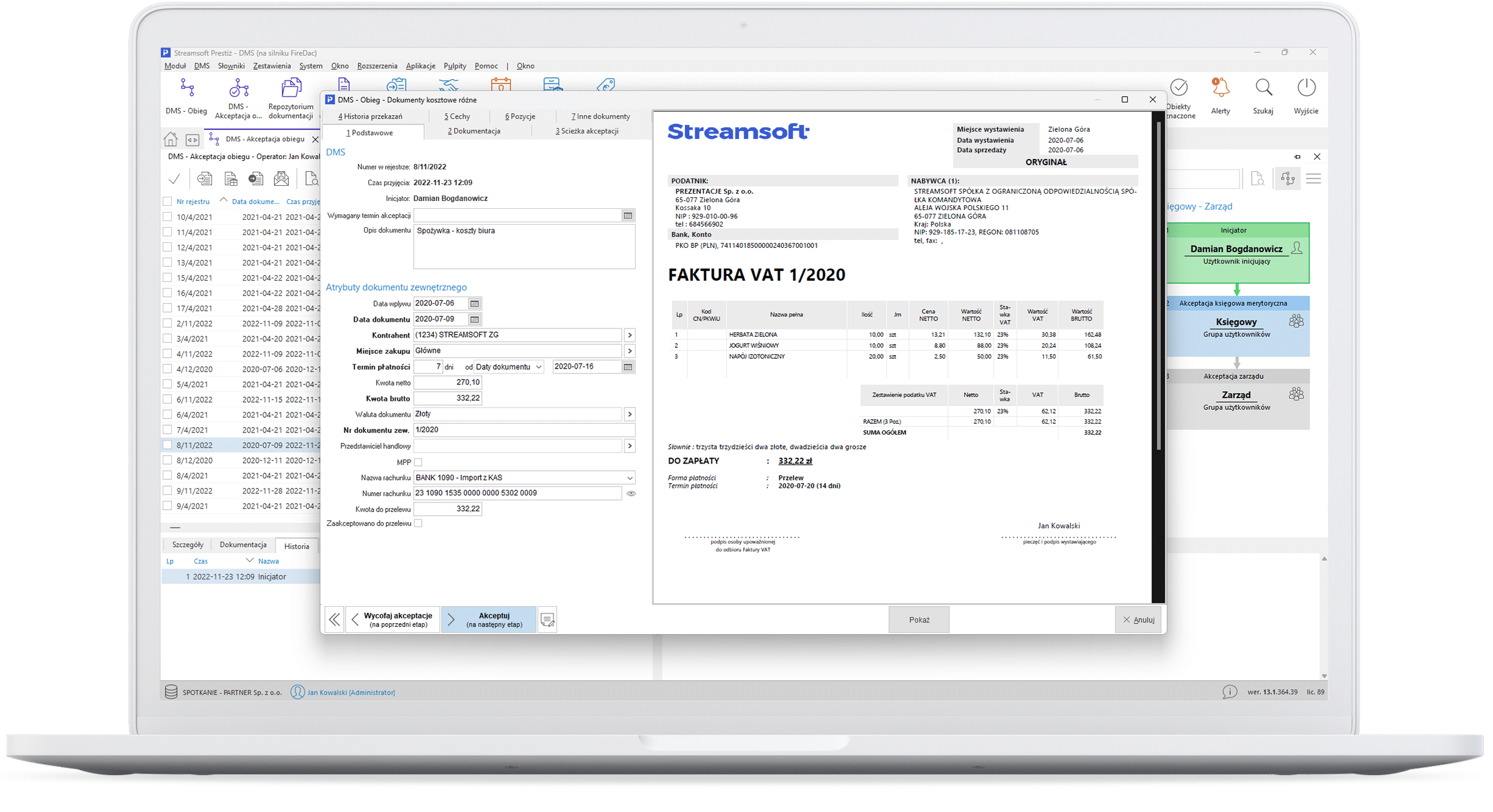This screenshot has width=1493, height=812.
Task: Click the bottom right panel scrollbar down arrow
Action: [1324, 676]
